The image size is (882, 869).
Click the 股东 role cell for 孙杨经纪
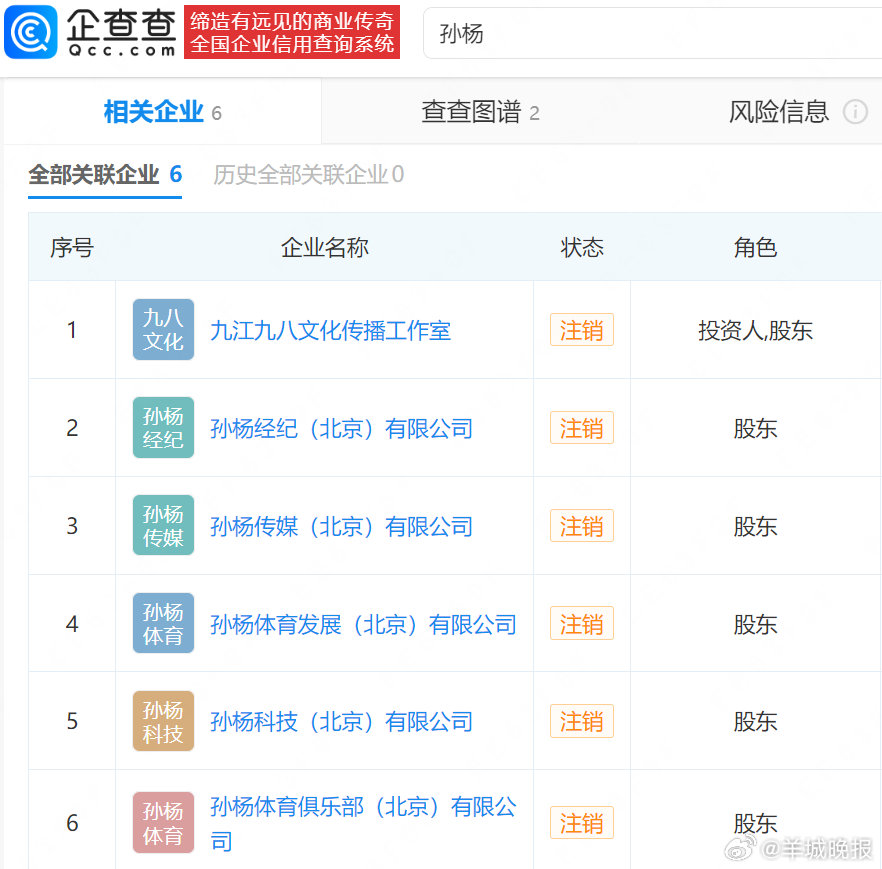pos(755,429)
